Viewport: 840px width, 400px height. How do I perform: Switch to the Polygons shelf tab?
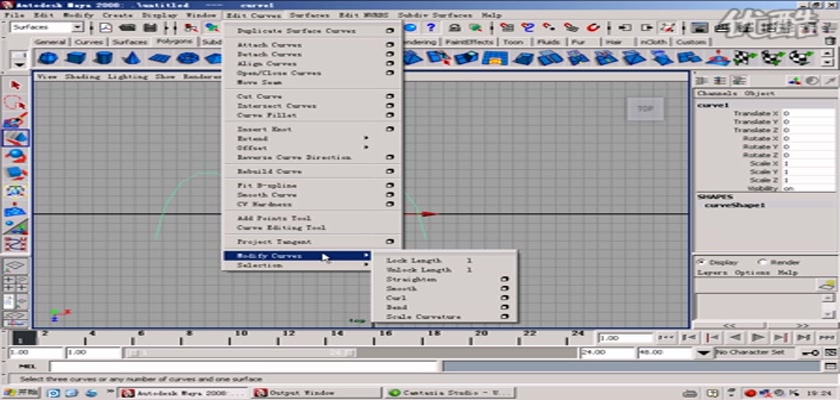tap(175, 42)
